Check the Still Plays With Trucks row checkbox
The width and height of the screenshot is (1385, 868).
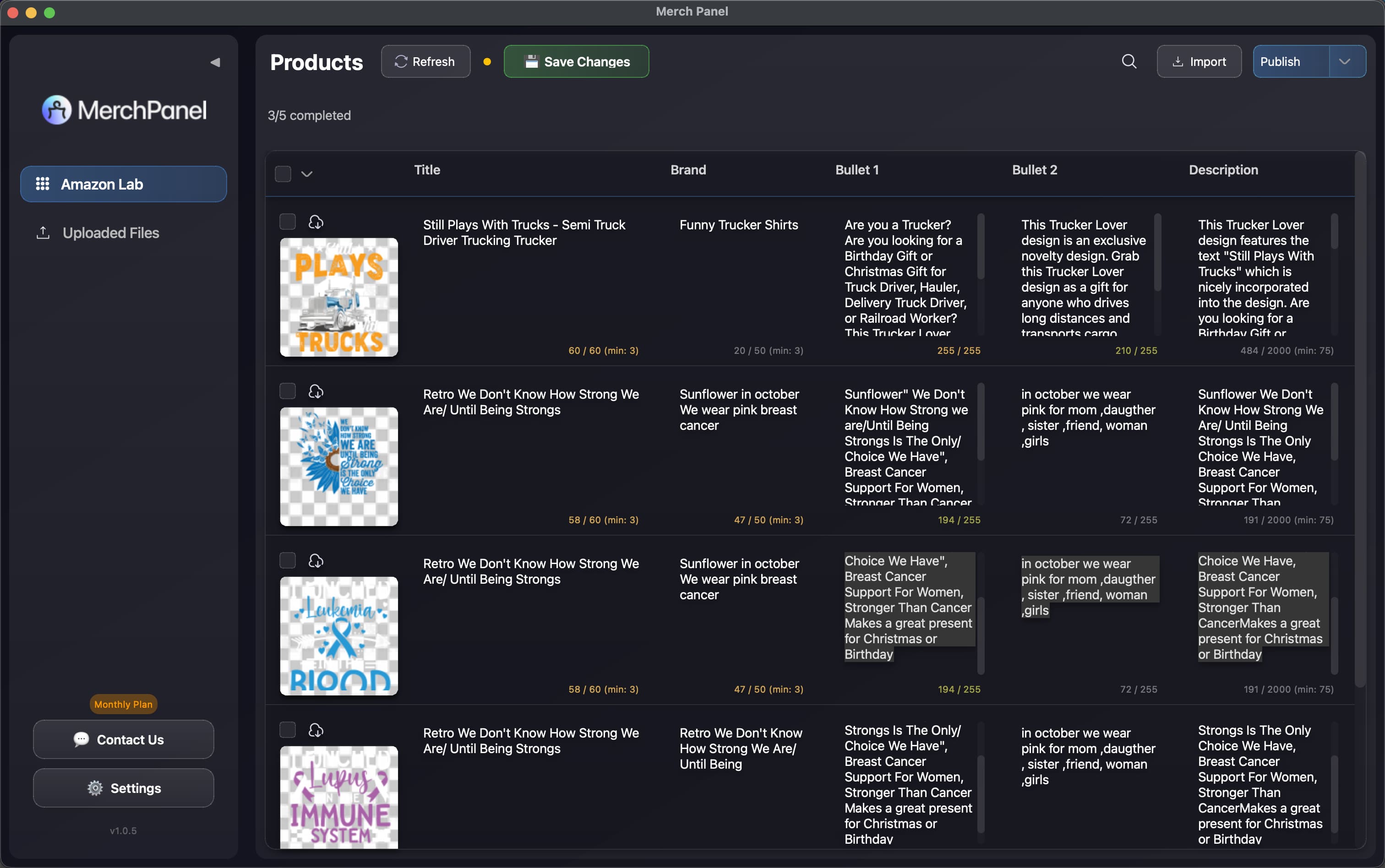pos(287,222)
